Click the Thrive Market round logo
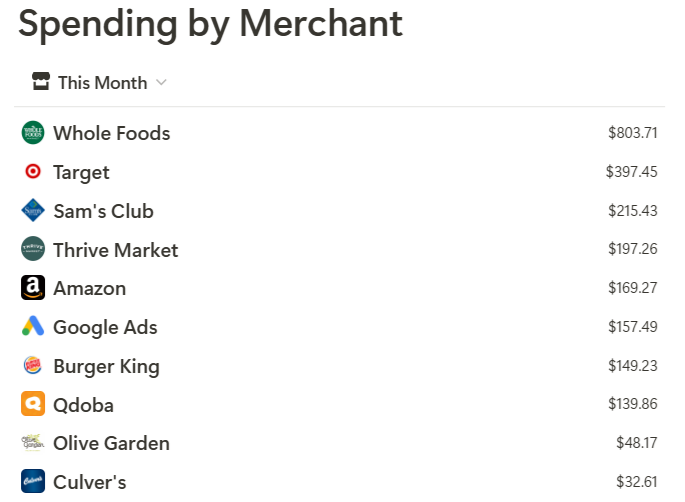This screenshot has width=685, height=502. point(33,249)
